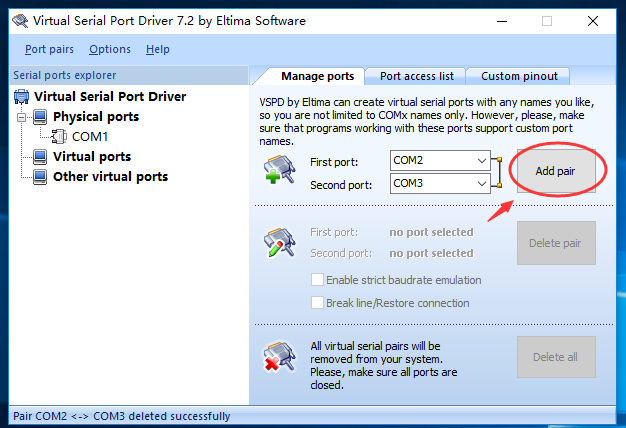Click the COM1 serial connector icon

(x=59, y=137)
